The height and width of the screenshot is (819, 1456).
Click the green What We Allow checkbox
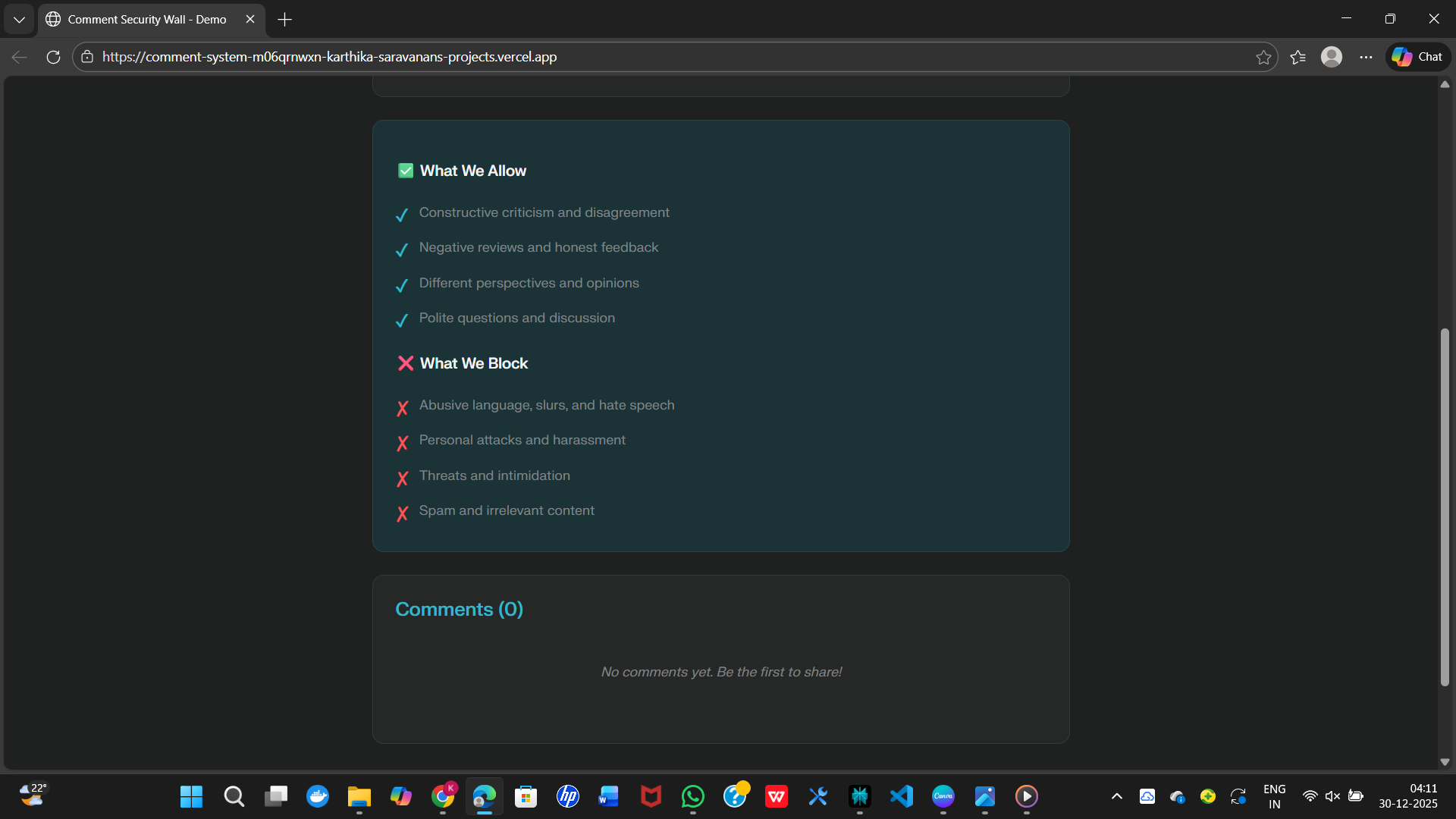click(x=406, y=171)
